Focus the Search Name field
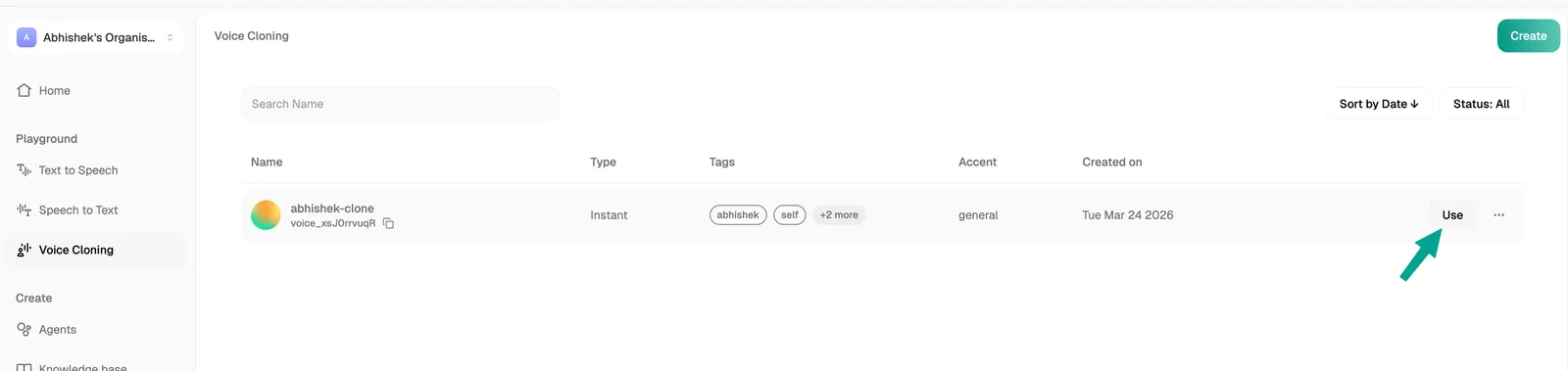Screen dimensions: 1568x371 [x=400, y=104]
